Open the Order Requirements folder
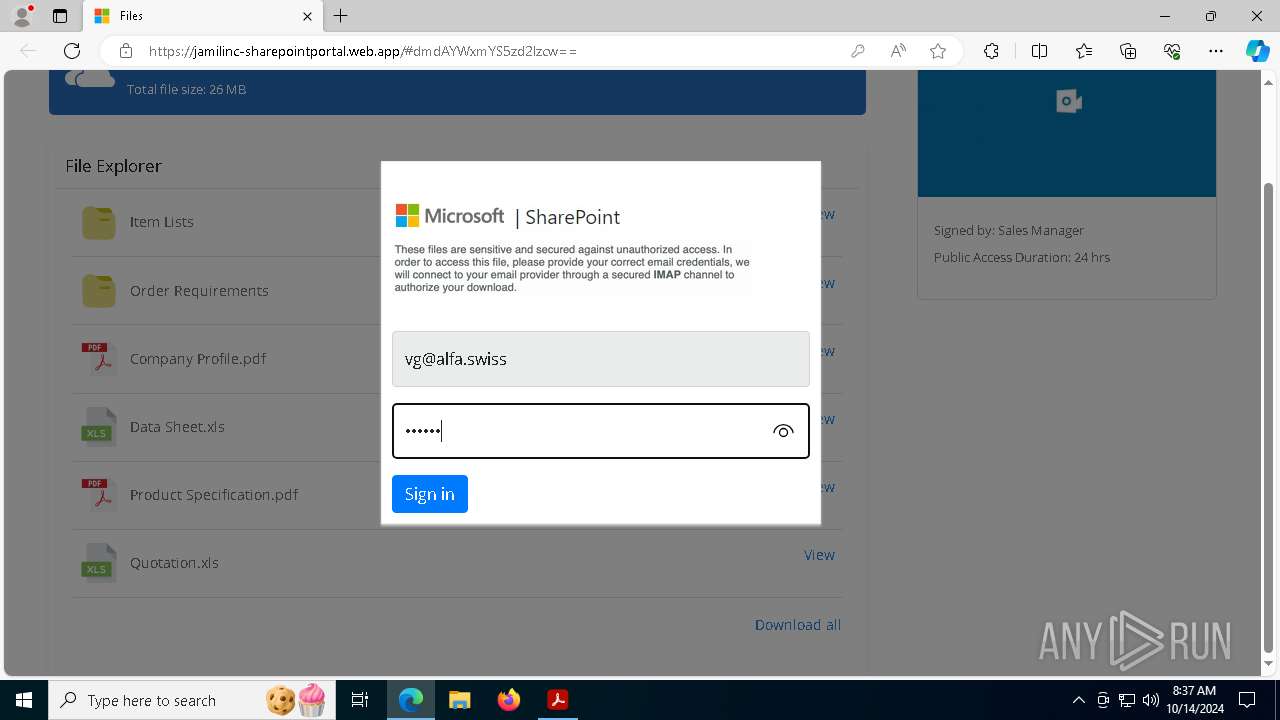 coord(98,290)
